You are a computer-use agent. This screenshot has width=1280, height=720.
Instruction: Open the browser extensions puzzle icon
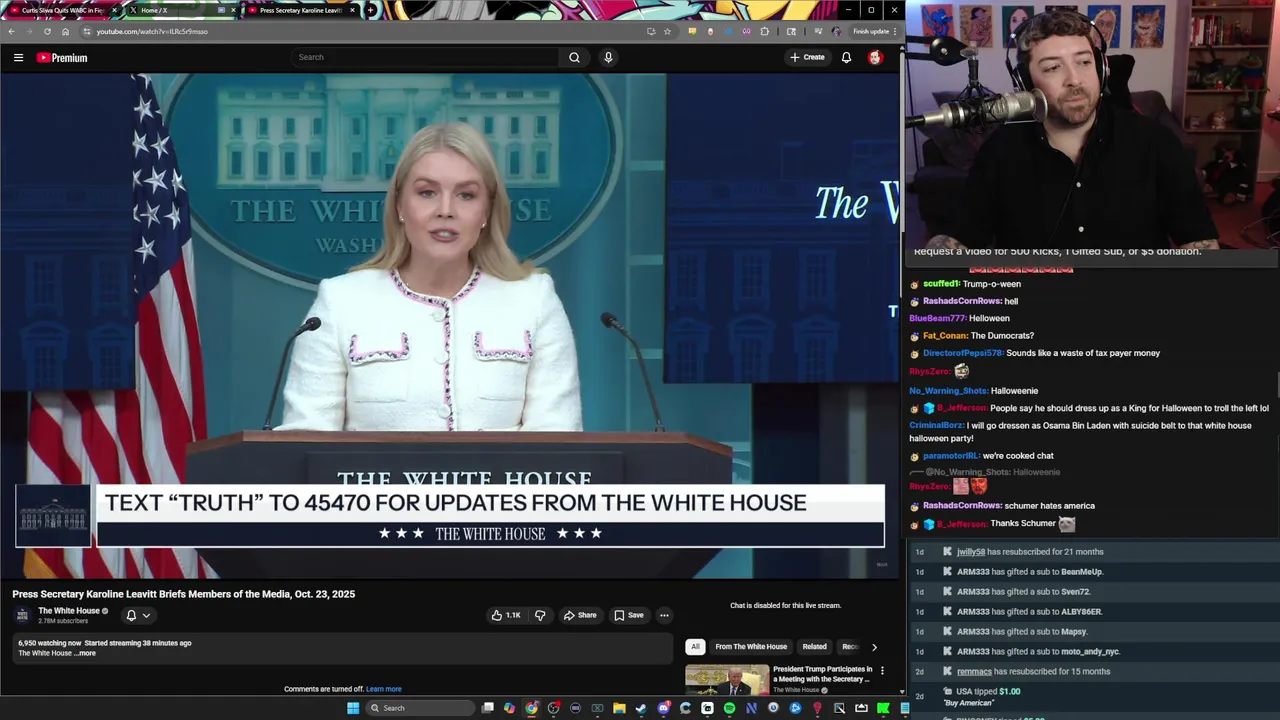(765, 31)
